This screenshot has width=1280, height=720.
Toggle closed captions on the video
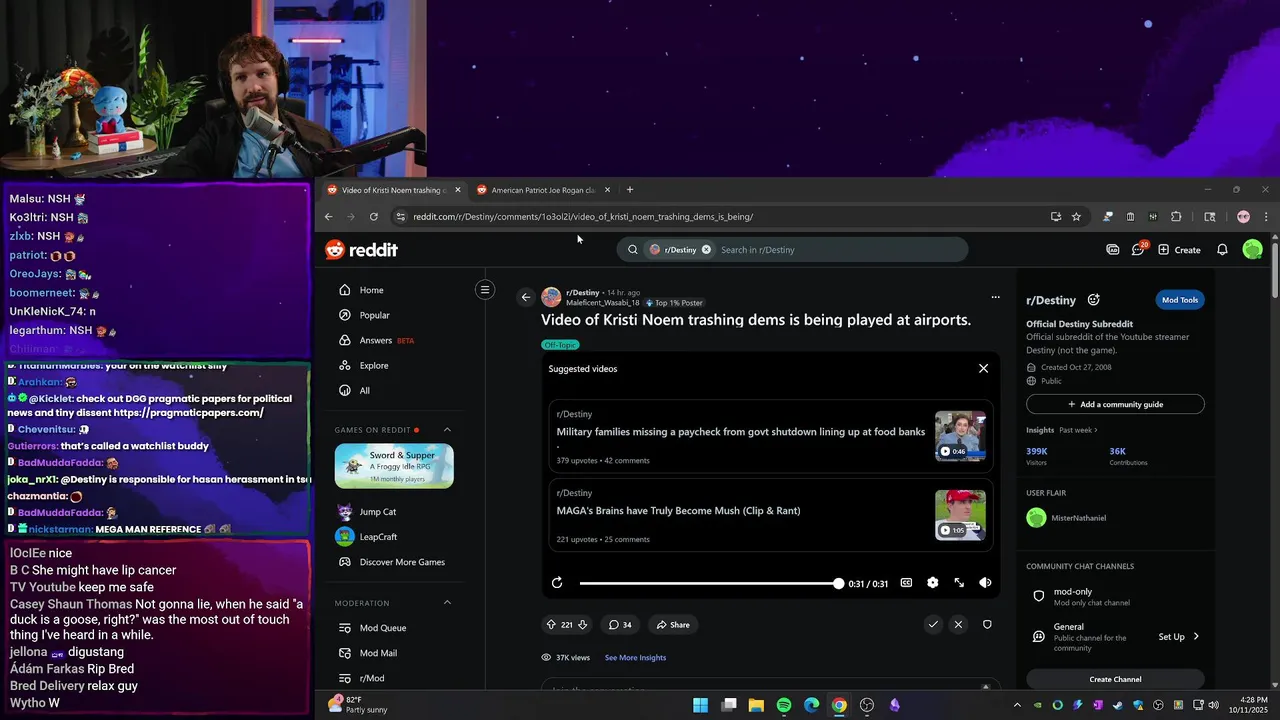[906, 583]
